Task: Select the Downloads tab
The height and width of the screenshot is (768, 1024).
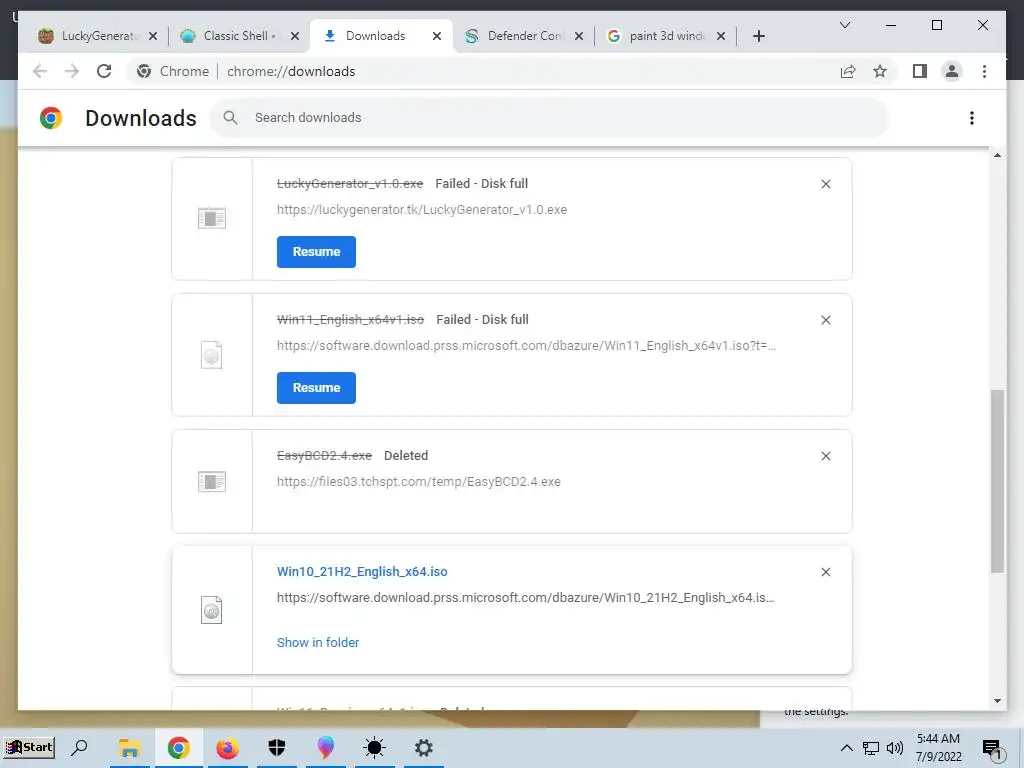Action: click(x=374, y=36)
